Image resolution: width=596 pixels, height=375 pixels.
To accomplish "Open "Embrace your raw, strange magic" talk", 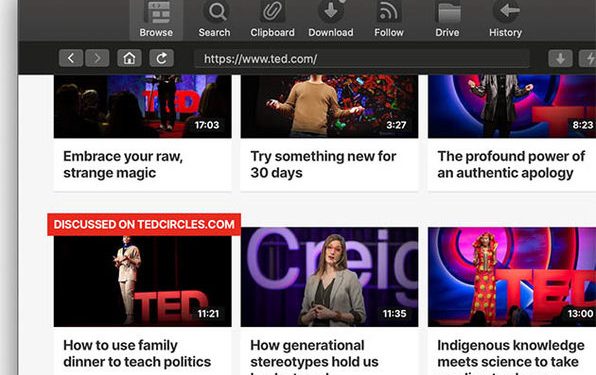I will pyautogui.click(x=123, y=165).
